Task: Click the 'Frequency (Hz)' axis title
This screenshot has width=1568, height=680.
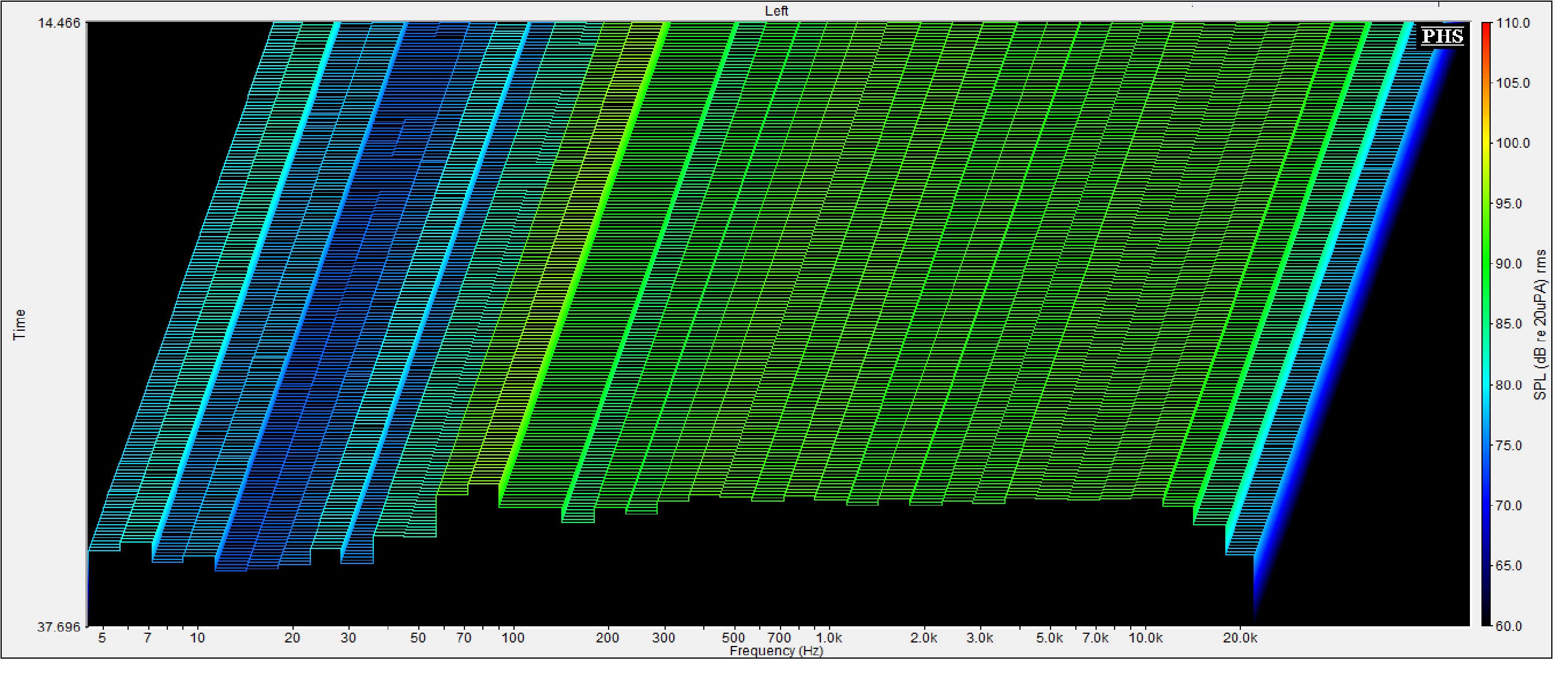Action: point(776,651)
